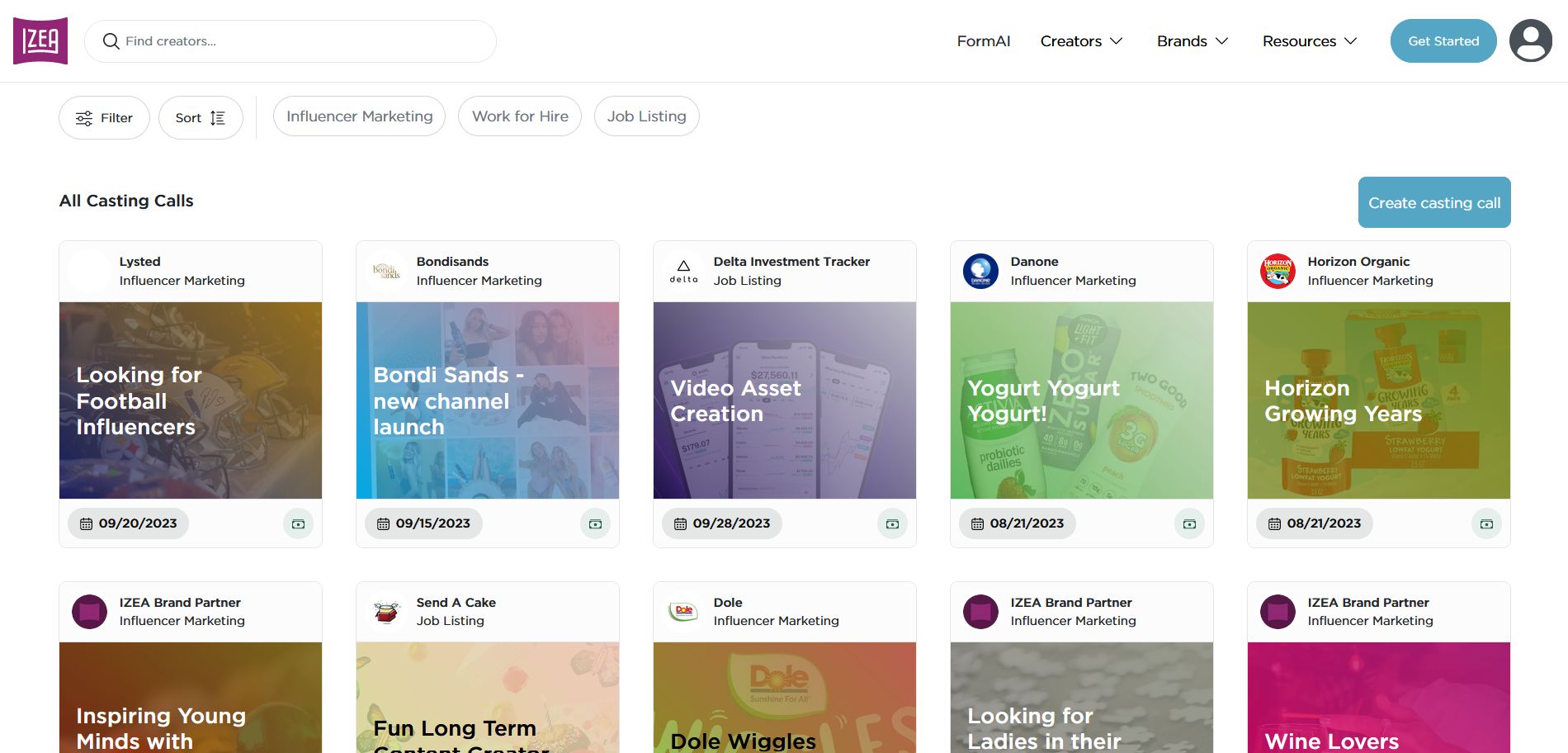1568x753 pixels.
Task: Open the Resources dropdown menu
Action: pos(1310,41)
